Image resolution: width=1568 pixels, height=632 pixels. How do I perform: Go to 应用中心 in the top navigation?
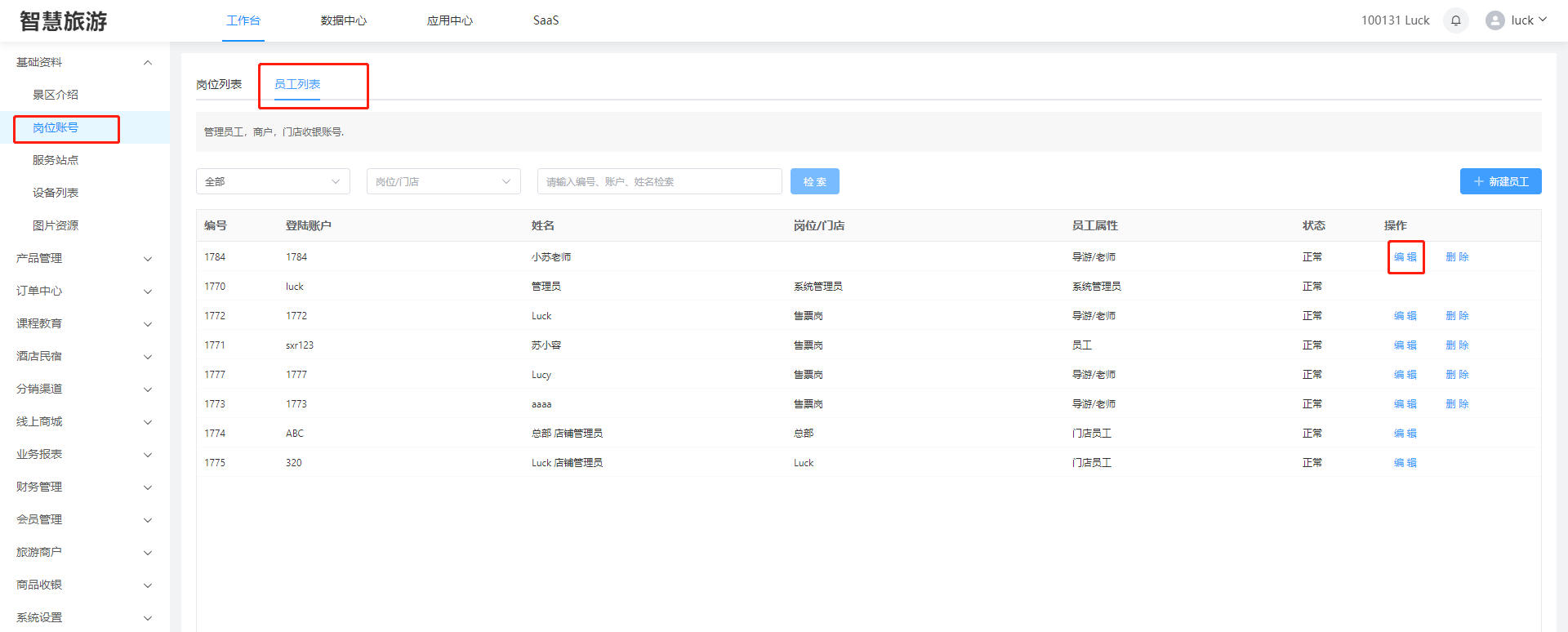click(449, 20)
